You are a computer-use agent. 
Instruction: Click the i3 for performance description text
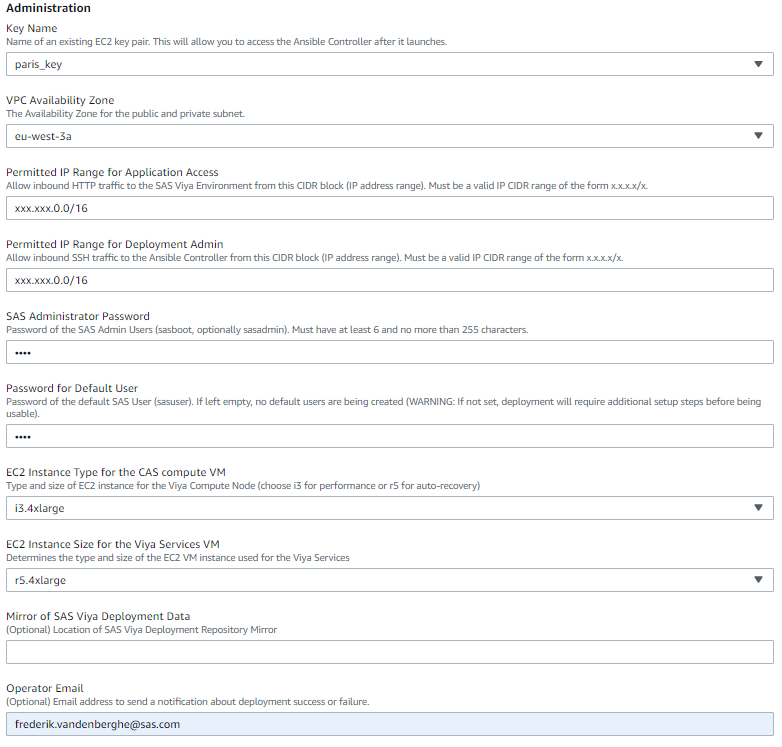243,486
